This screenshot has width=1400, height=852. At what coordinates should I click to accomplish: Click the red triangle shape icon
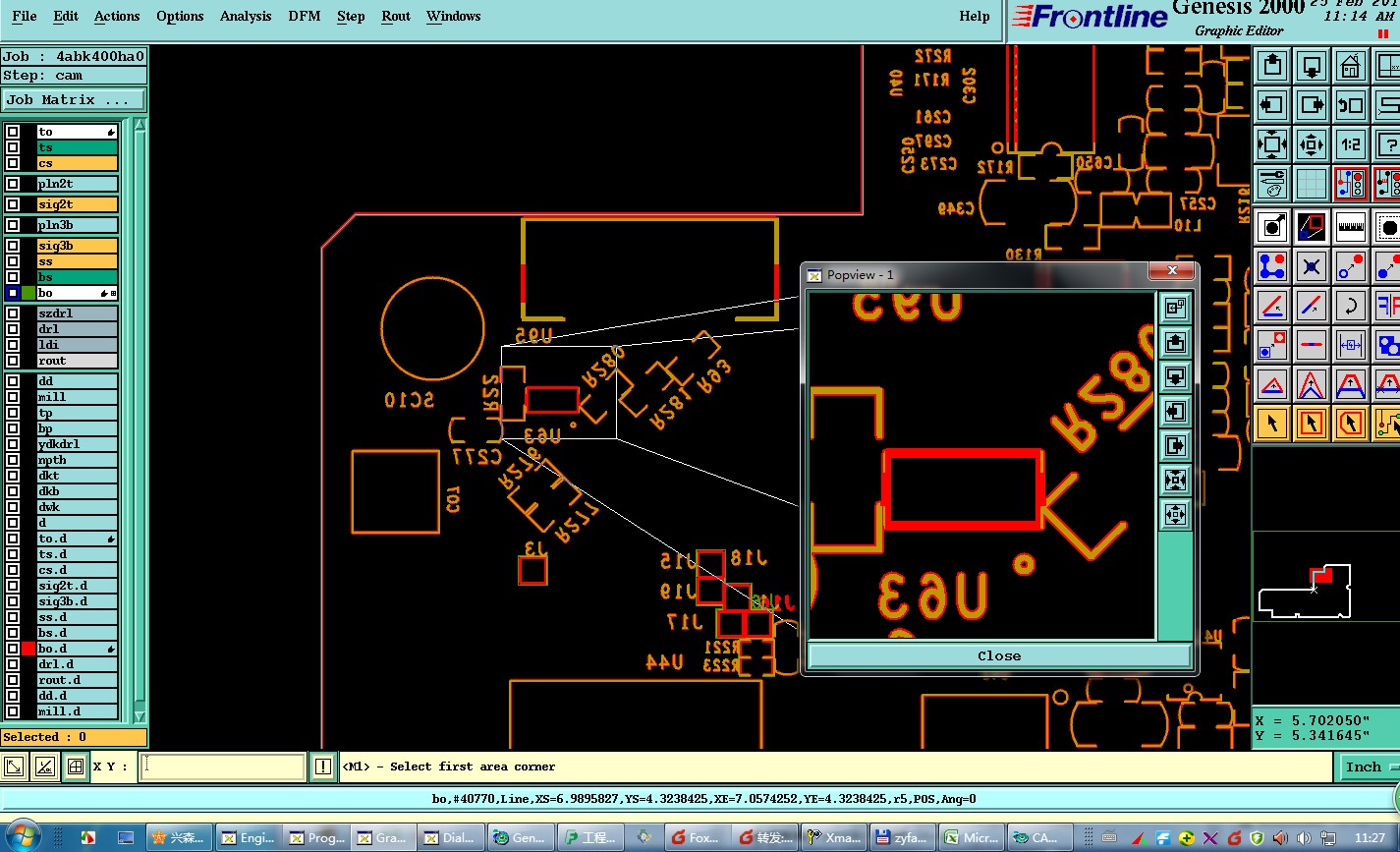pos(1272,384)
